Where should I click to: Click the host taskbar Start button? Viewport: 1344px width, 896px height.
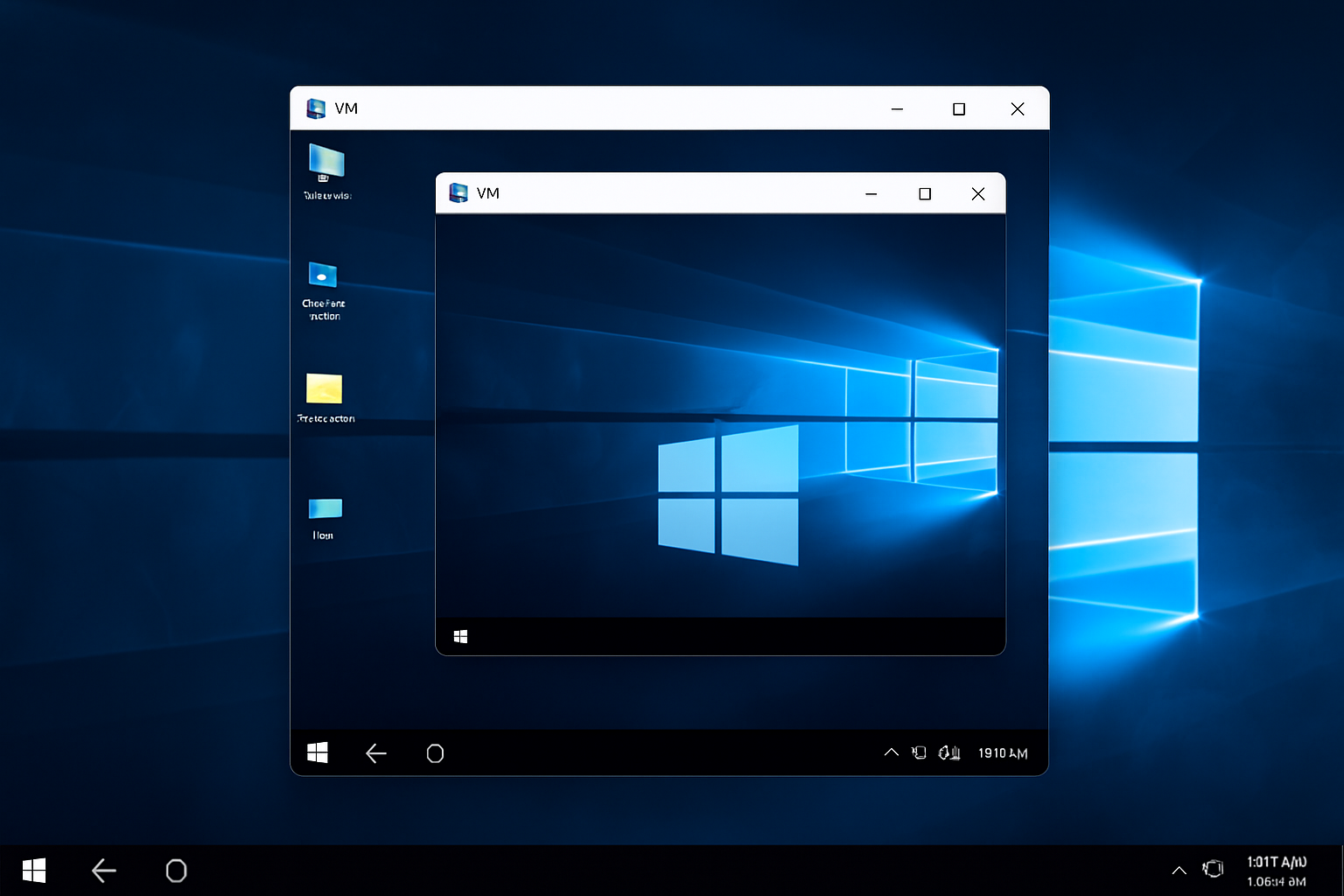34,871
